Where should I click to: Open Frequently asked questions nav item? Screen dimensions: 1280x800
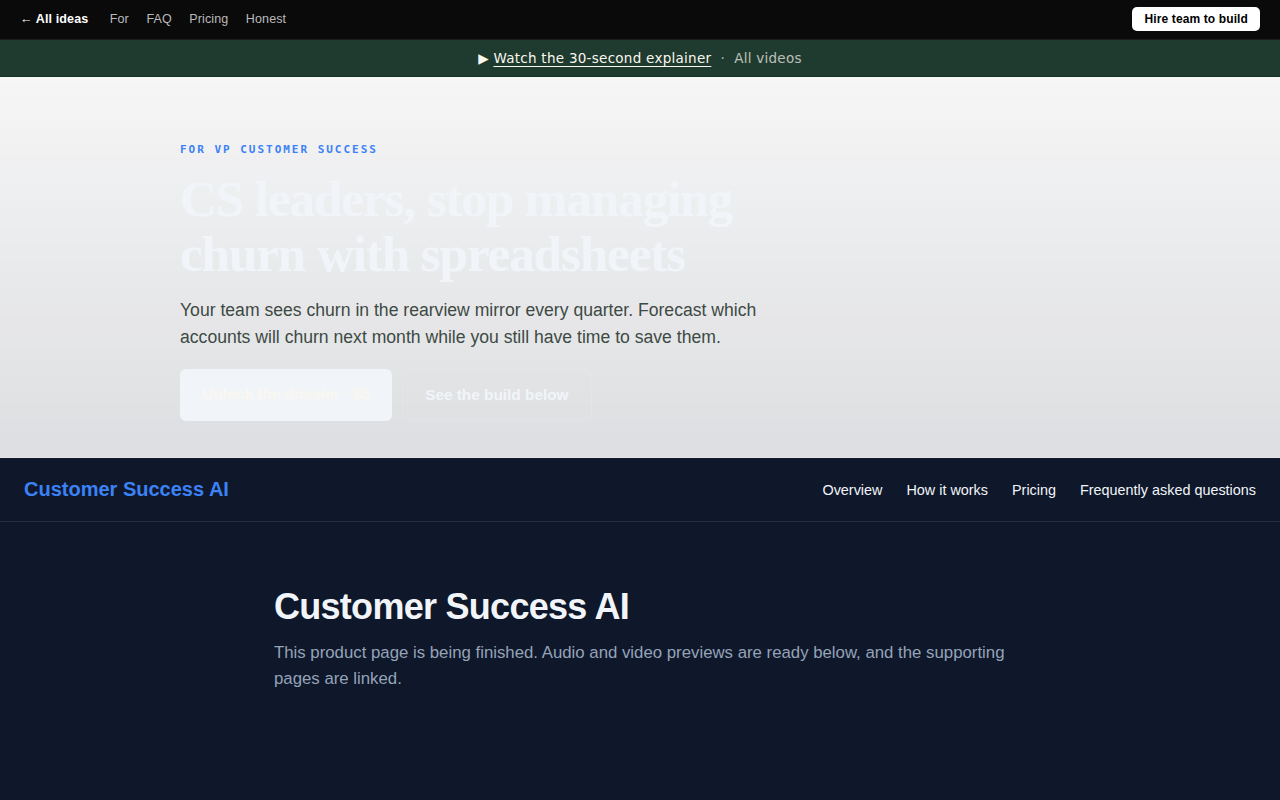pos(1168,490)
